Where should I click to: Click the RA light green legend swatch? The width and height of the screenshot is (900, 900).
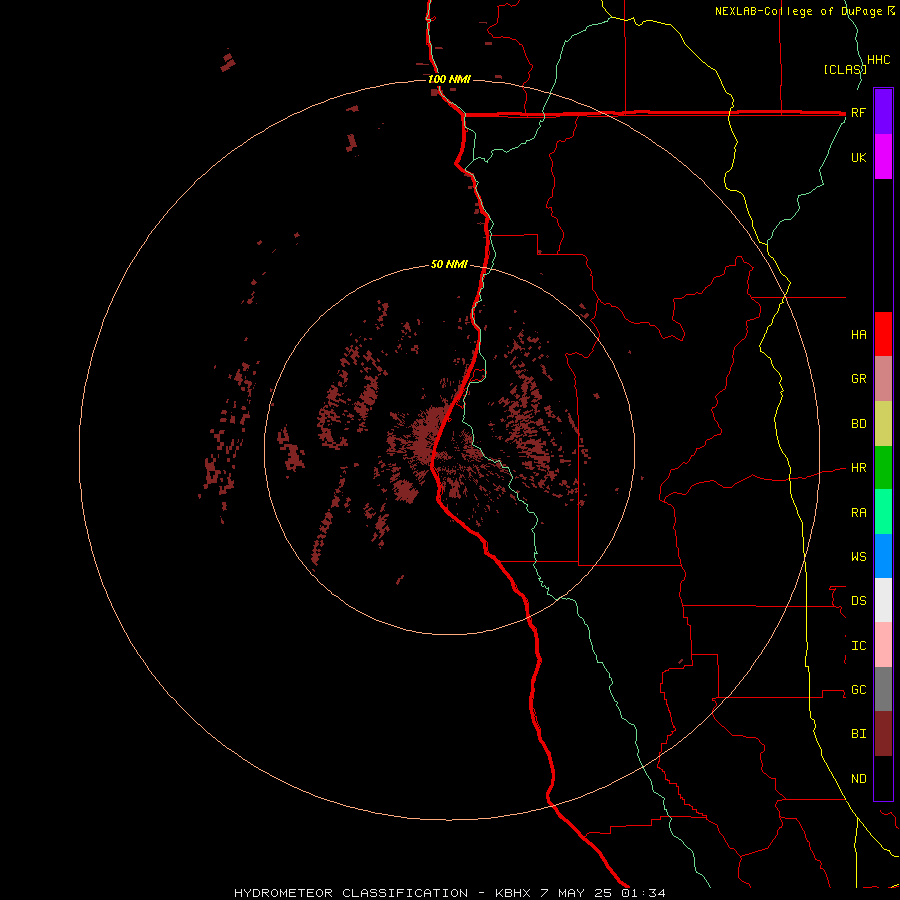883,512
